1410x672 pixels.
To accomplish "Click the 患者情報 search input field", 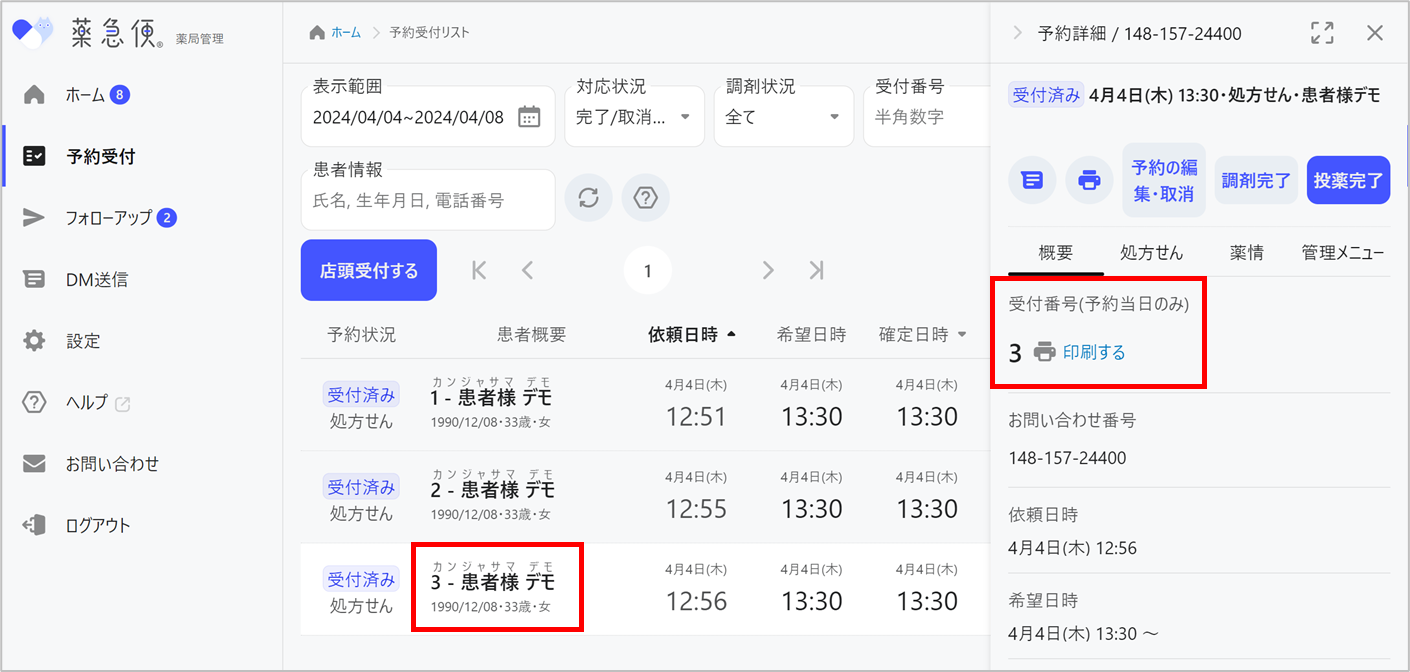I will click(x=428, y=200).
